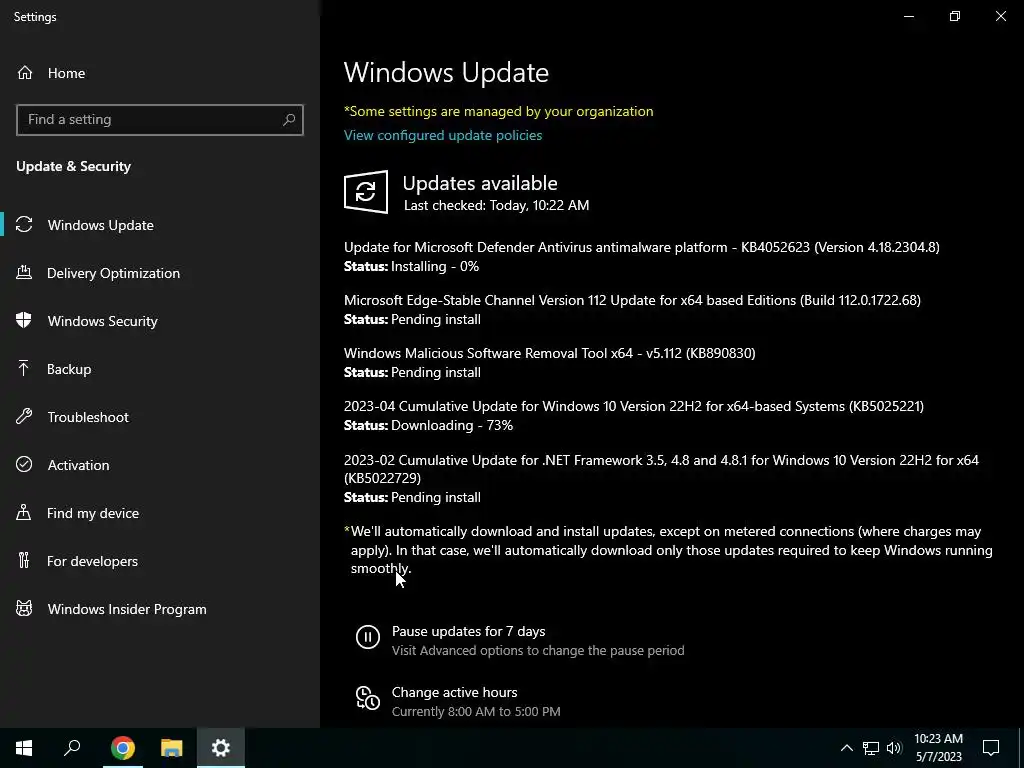Open the Backup settings page

pos(160,369)
